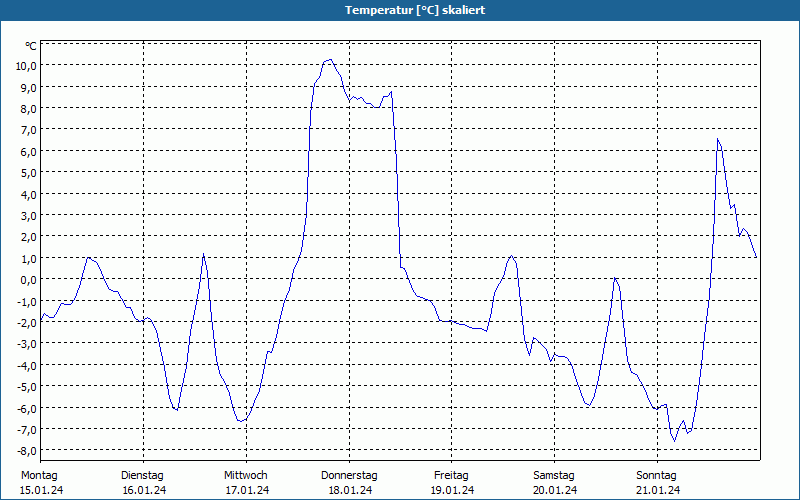
Task: Click the 2,0 y-axis value
Action: [x=29, y=237]
